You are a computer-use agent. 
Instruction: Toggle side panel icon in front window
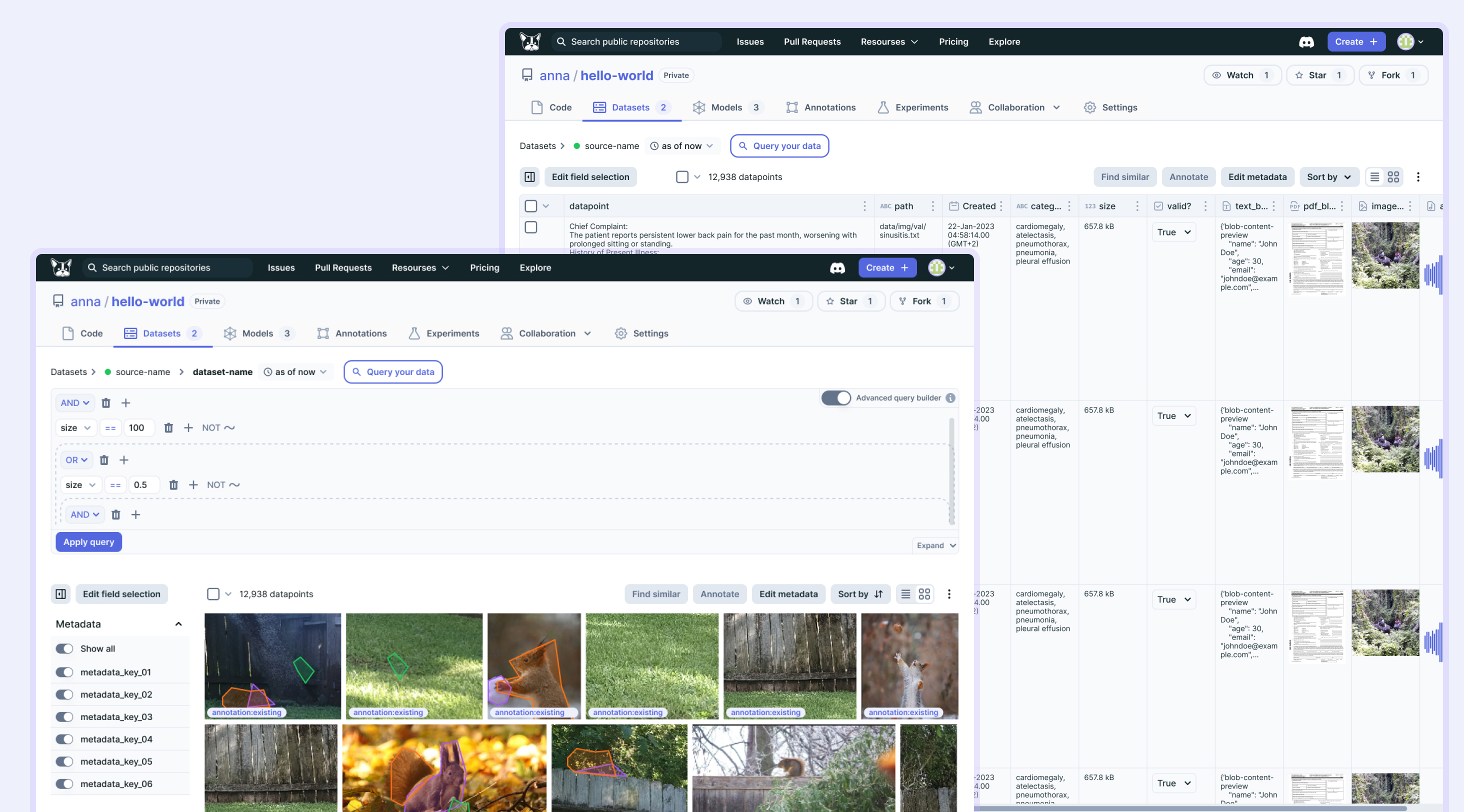point(61,594)
